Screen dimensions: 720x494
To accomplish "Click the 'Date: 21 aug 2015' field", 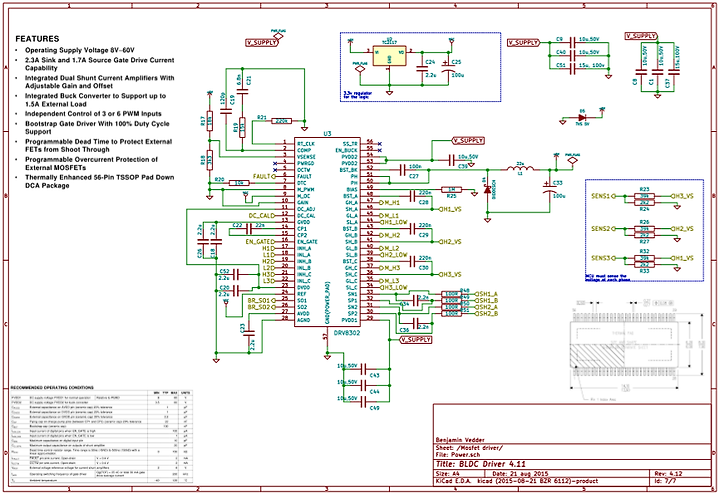I will [x=520, y=474].
